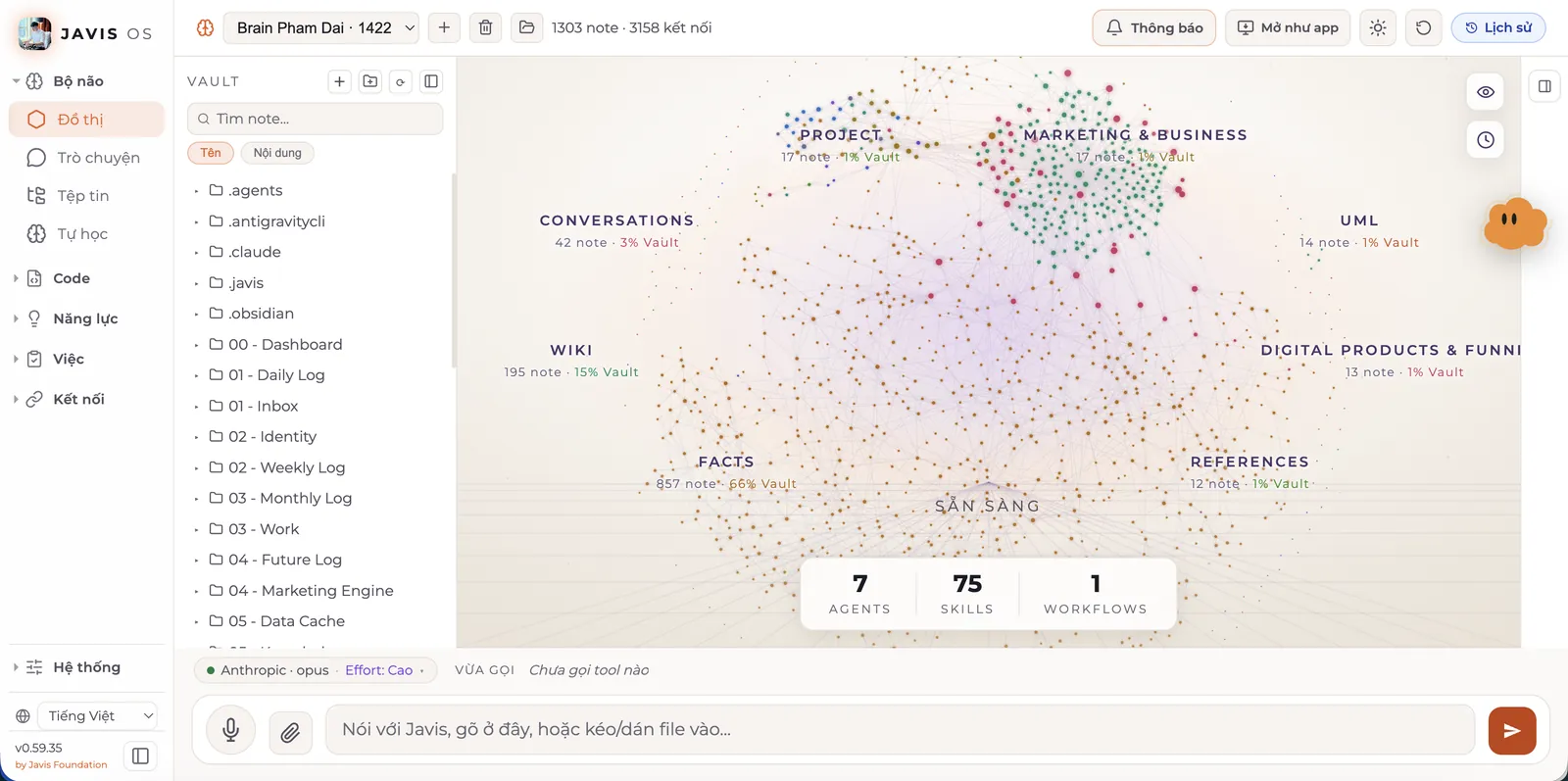Image resolution: width=1568 pixels, height=781 pixels.
Task: Click the paperclip attach file icon
Action: pyautogui.click(x=290, y=731)
